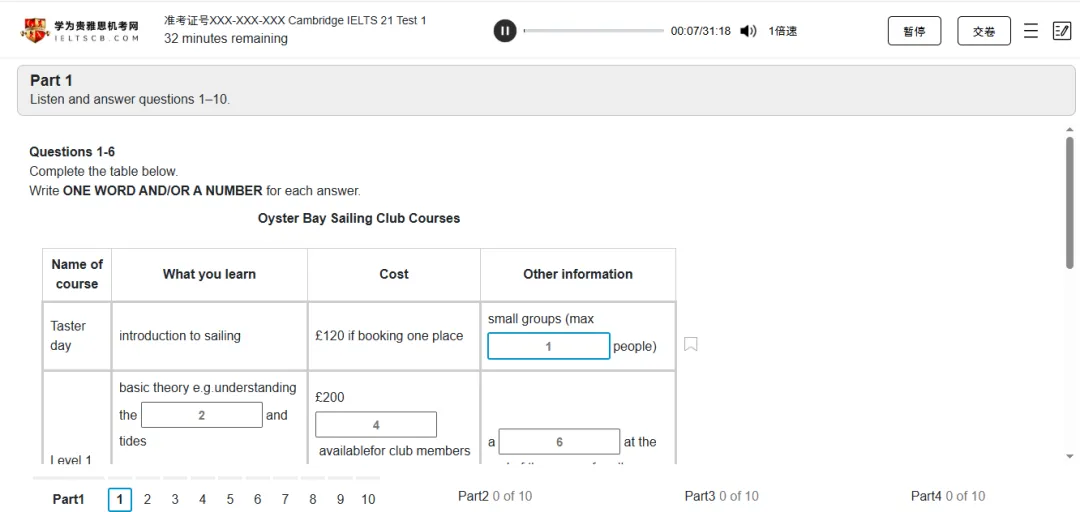Open the hamburger menu icon

tap(1030, 30)
